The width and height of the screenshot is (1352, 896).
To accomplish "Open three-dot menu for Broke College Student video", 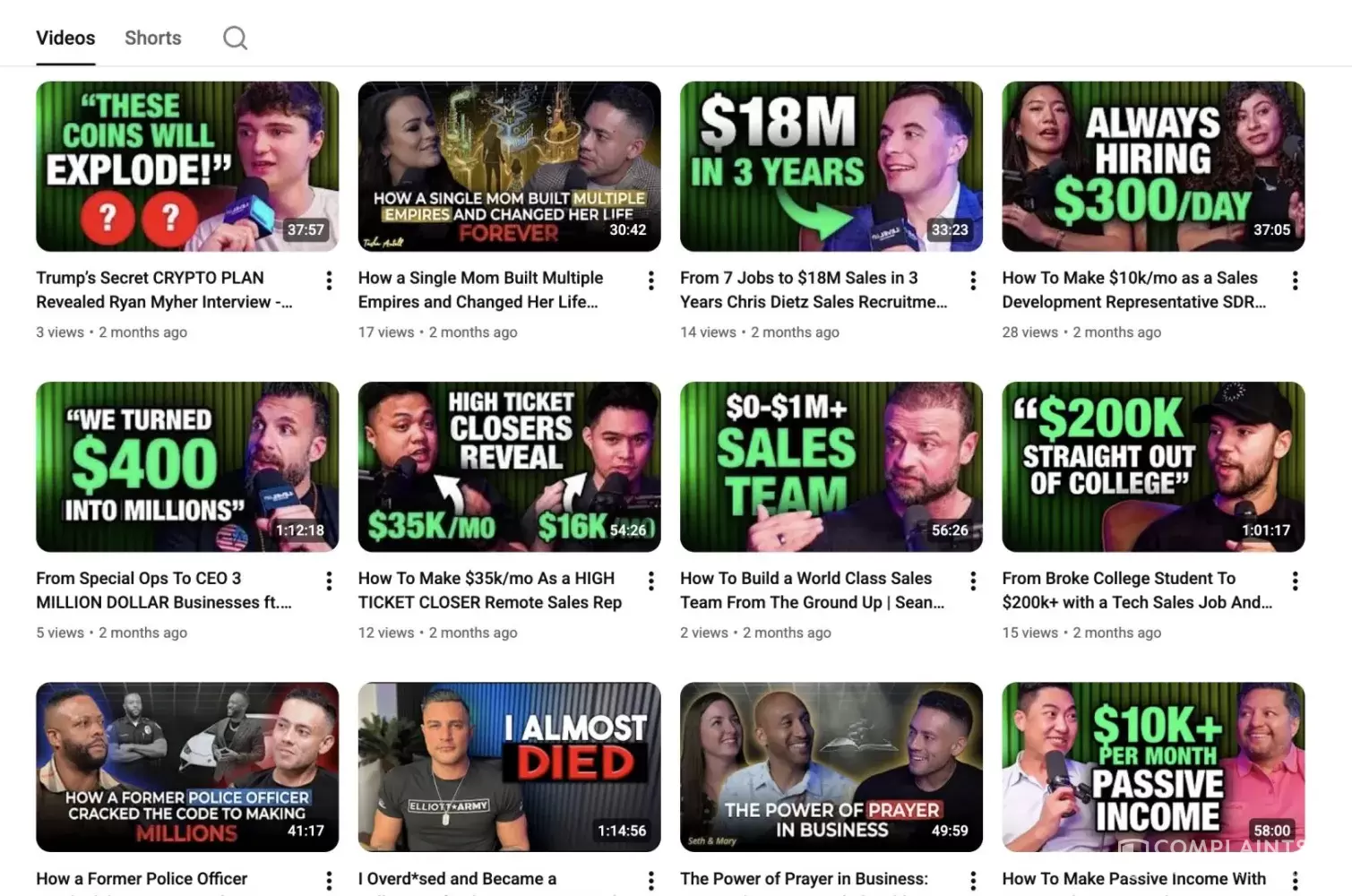I will pos(1295,581).
